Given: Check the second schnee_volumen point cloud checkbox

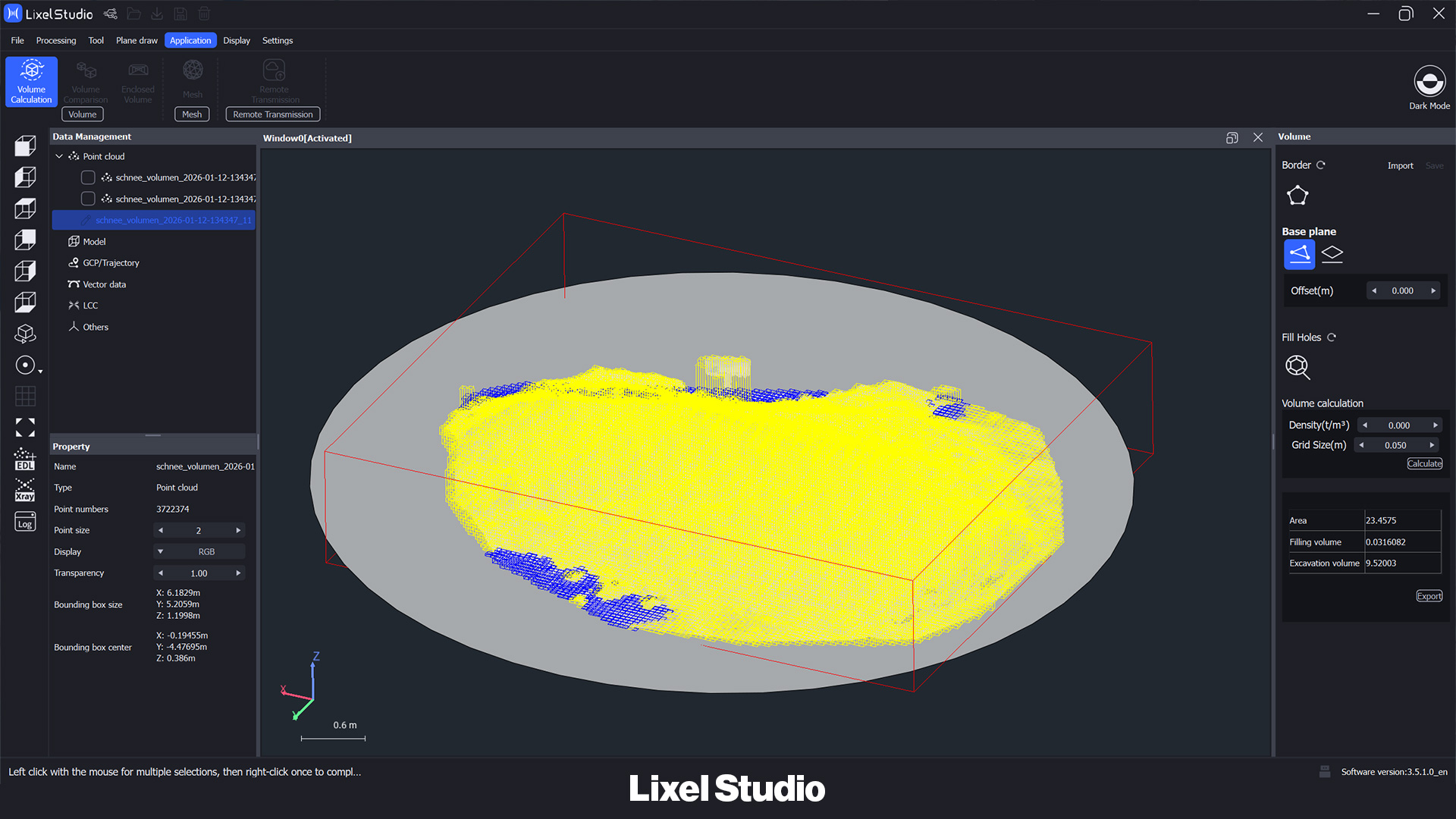Looking at the screenshot, I should click(x=88, y=199).
